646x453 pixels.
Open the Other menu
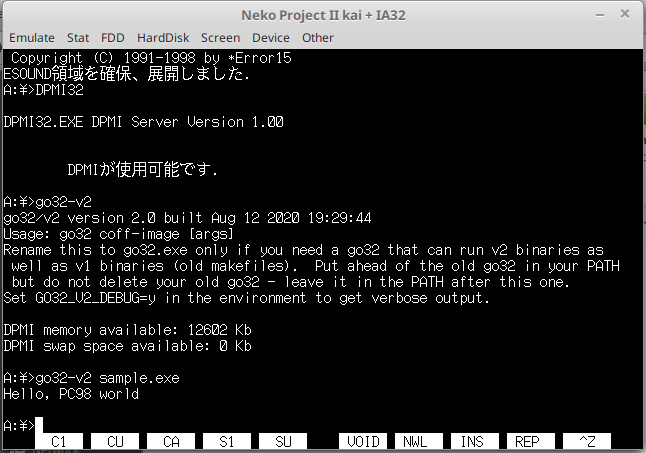(x=318, y=38)
